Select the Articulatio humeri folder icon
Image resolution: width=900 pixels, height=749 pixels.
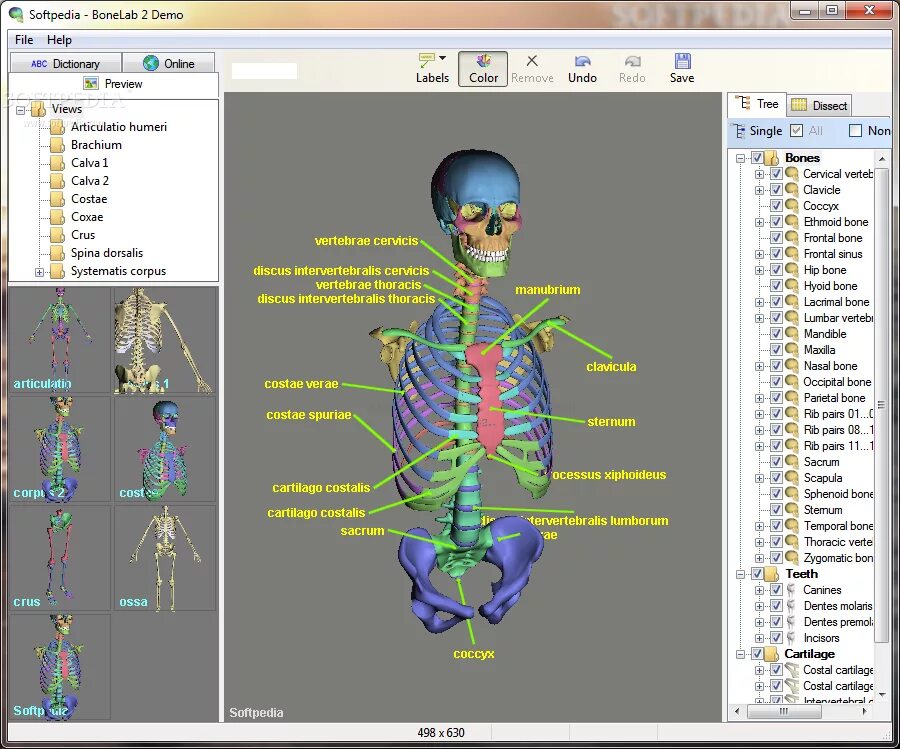(x=57, y=127)
